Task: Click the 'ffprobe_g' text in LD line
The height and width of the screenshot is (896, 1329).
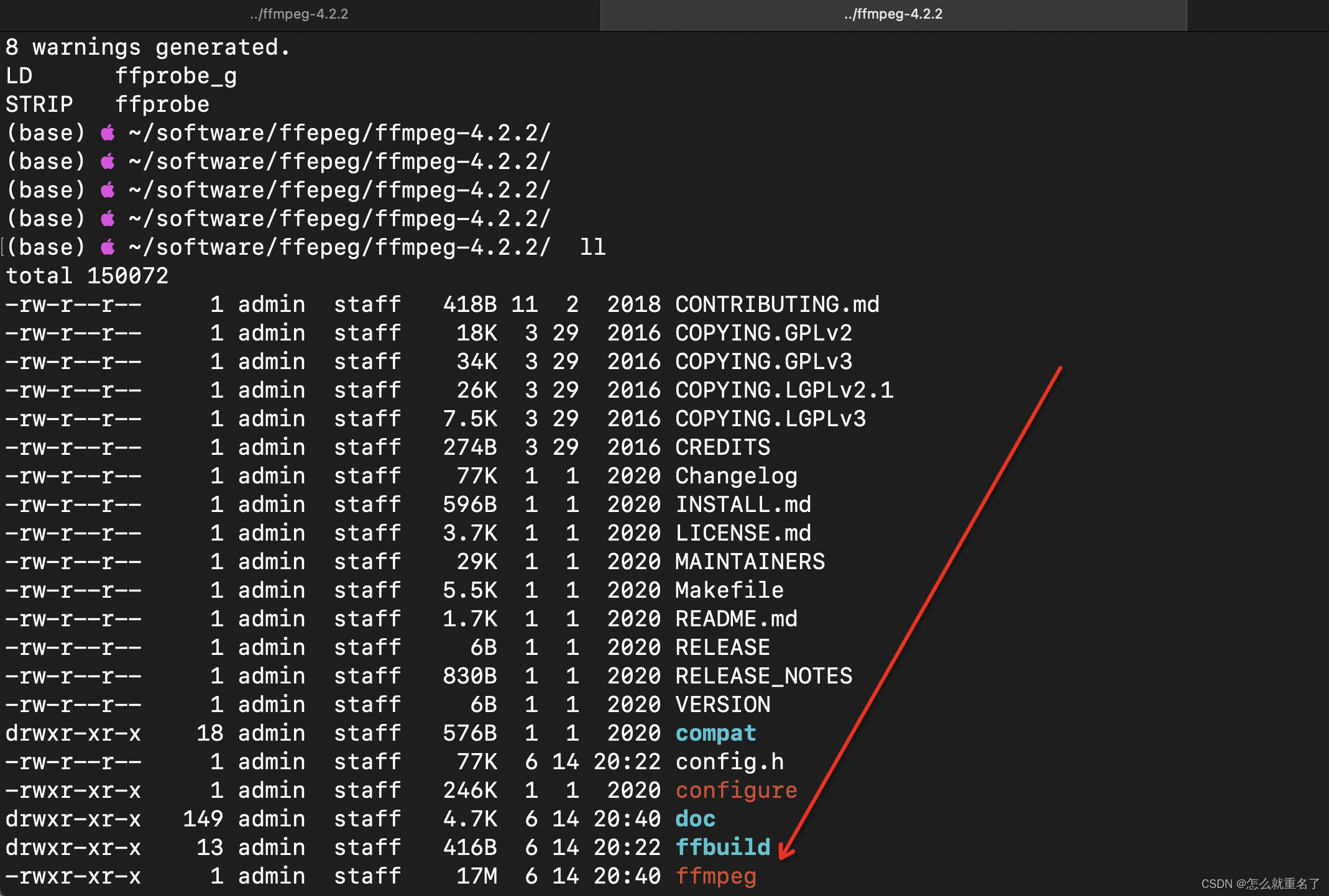Action: 176,76
